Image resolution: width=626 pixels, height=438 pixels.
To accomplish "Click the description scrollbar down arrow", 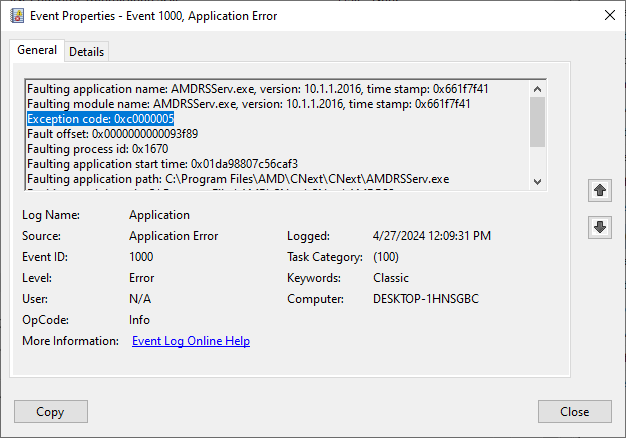I will [x=537, y=182].
